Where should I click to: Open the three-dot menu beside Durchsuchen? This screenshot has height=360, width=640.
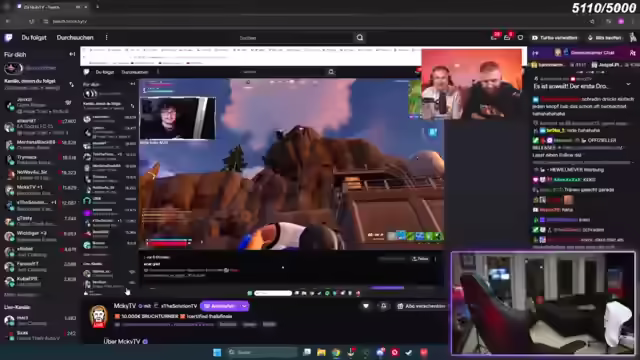click(x=107, y=38)
